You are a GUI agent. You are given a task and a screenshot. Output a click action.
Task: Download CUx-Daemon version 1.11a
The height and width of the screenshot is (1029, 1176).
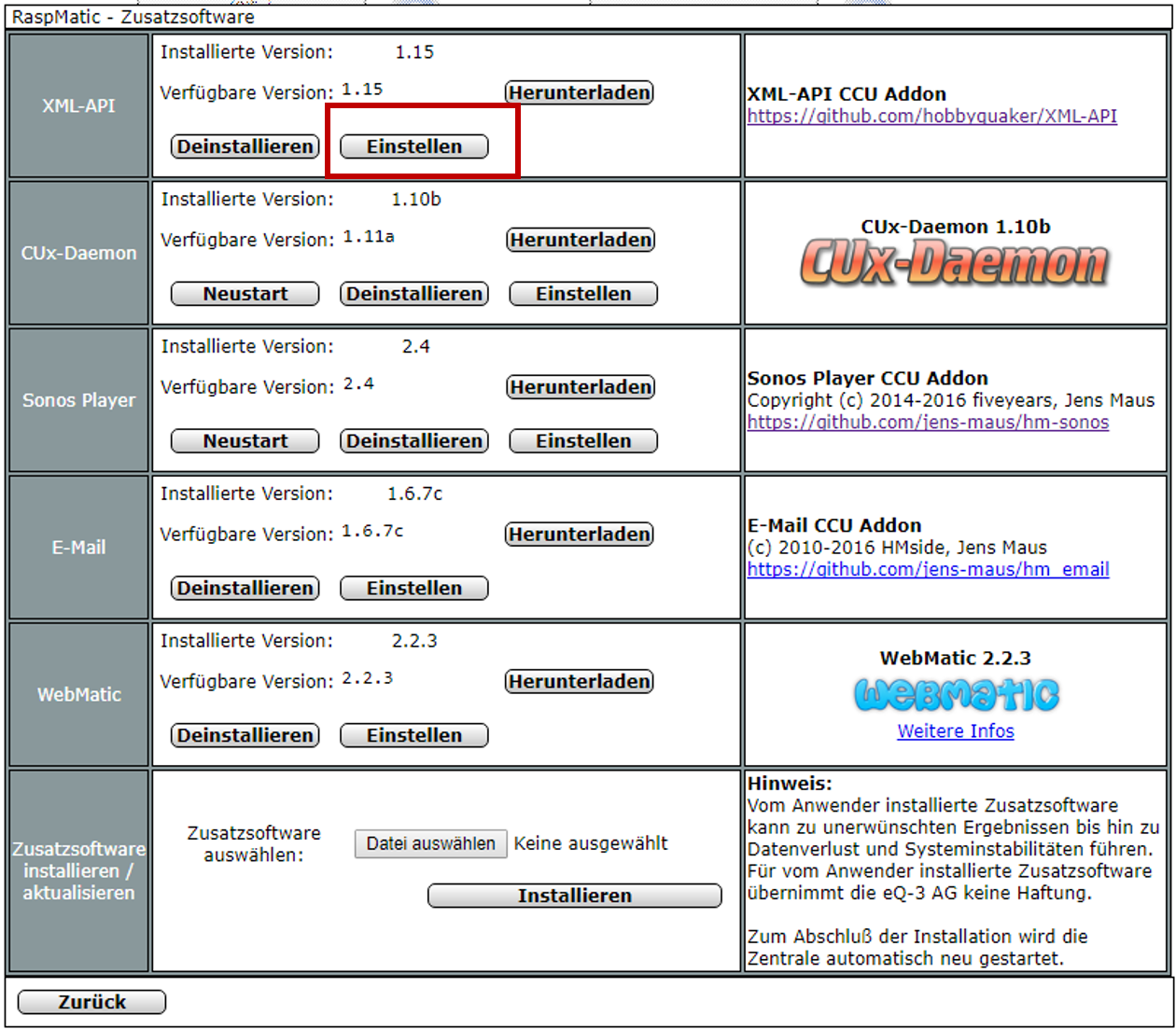pyautogui.click(x=580, y=240)
